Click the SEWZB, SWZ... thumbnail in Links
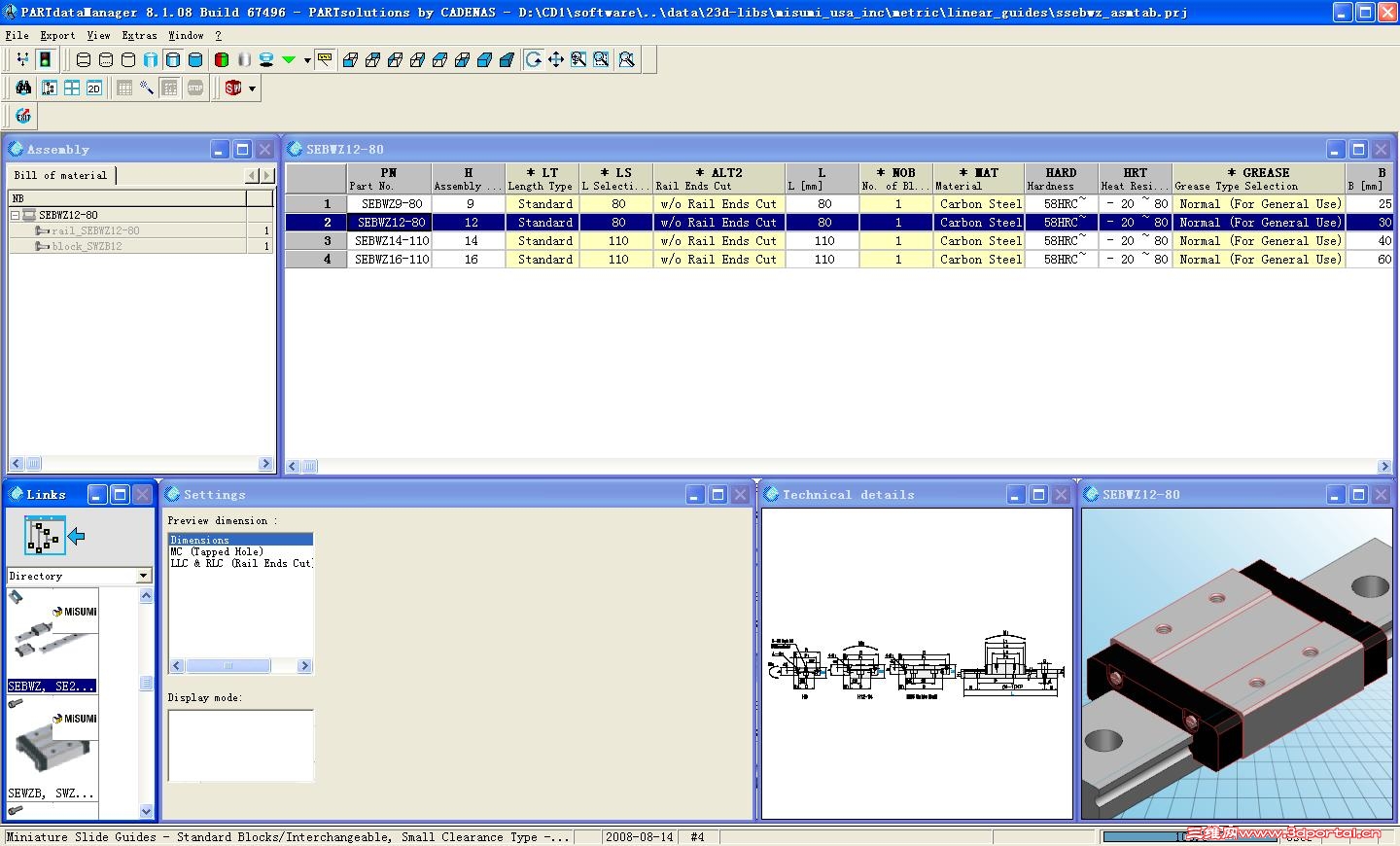 point(52,748)
